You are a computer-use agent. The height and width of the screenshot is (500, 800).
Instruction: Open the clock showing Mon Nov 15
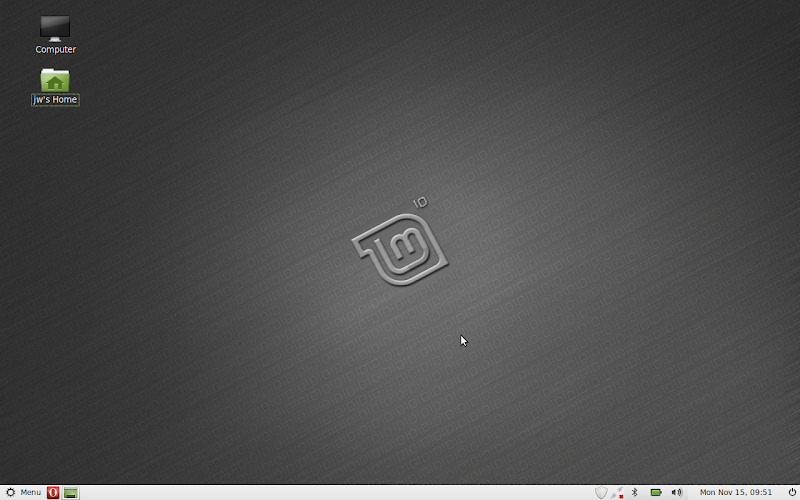click(736, 492)
